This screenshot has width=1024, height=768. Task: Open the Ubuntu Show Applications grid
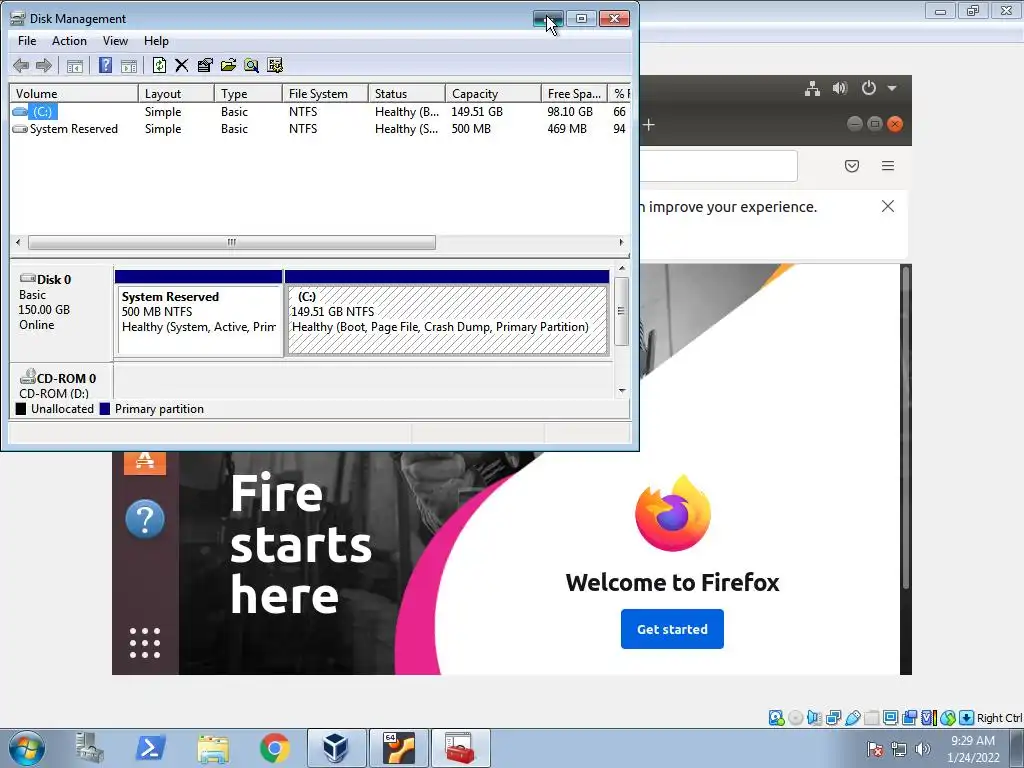(x=145, y=643)
